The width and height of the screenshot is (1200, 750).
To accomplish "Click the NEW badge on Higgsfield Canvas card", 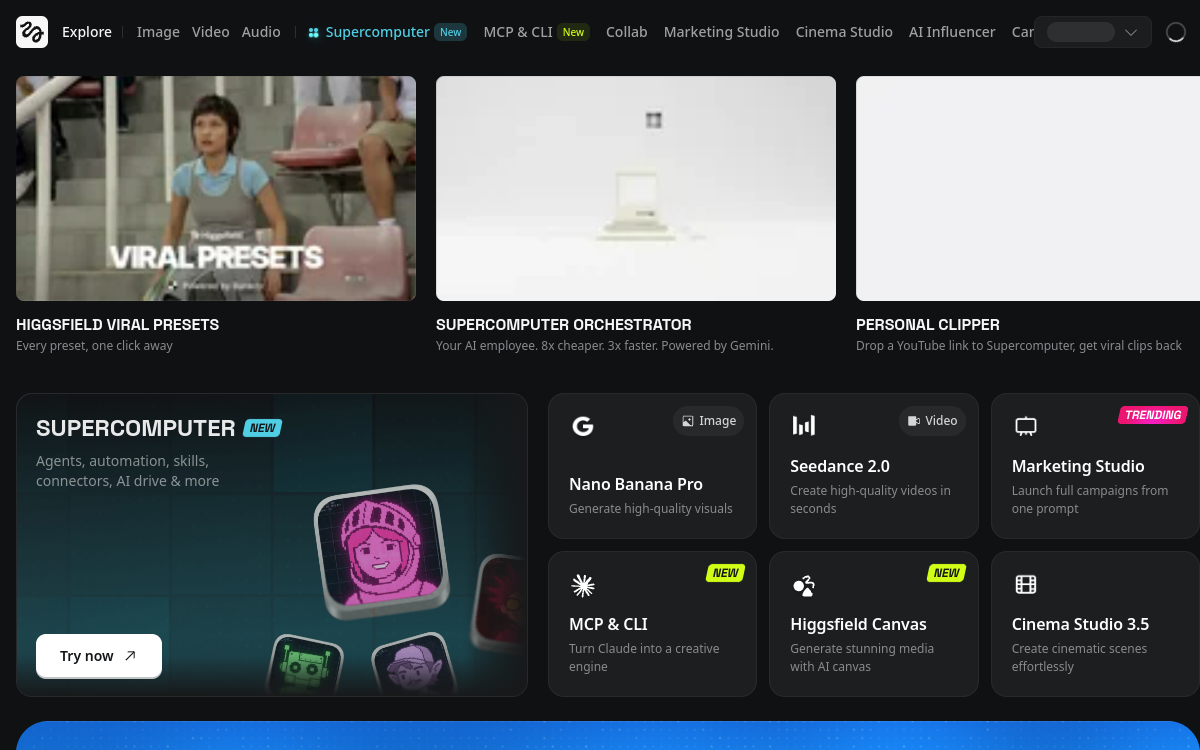I will pyautogui.click(x=946, y=573).
